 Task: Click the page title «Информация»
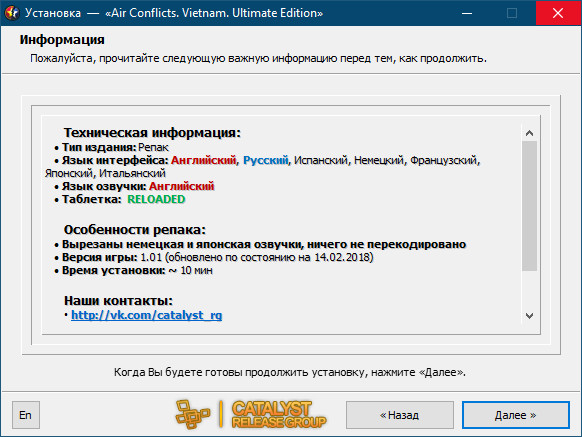click(62, 40)
